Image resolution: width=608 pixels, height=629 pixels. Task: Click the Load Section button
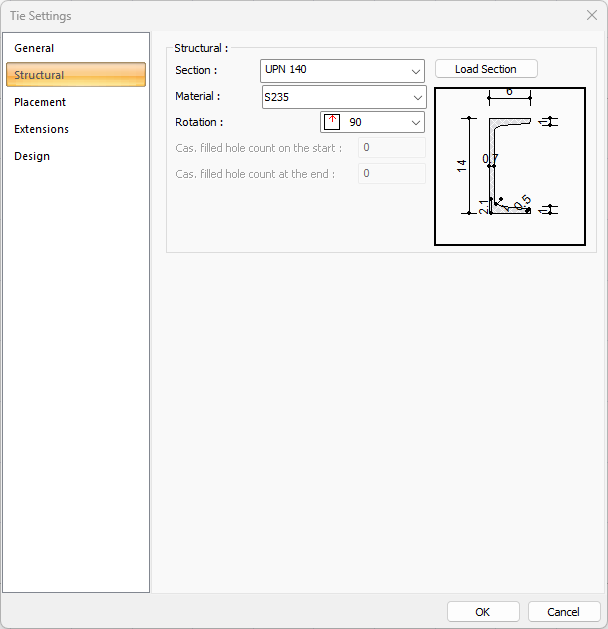coord(486,69)
